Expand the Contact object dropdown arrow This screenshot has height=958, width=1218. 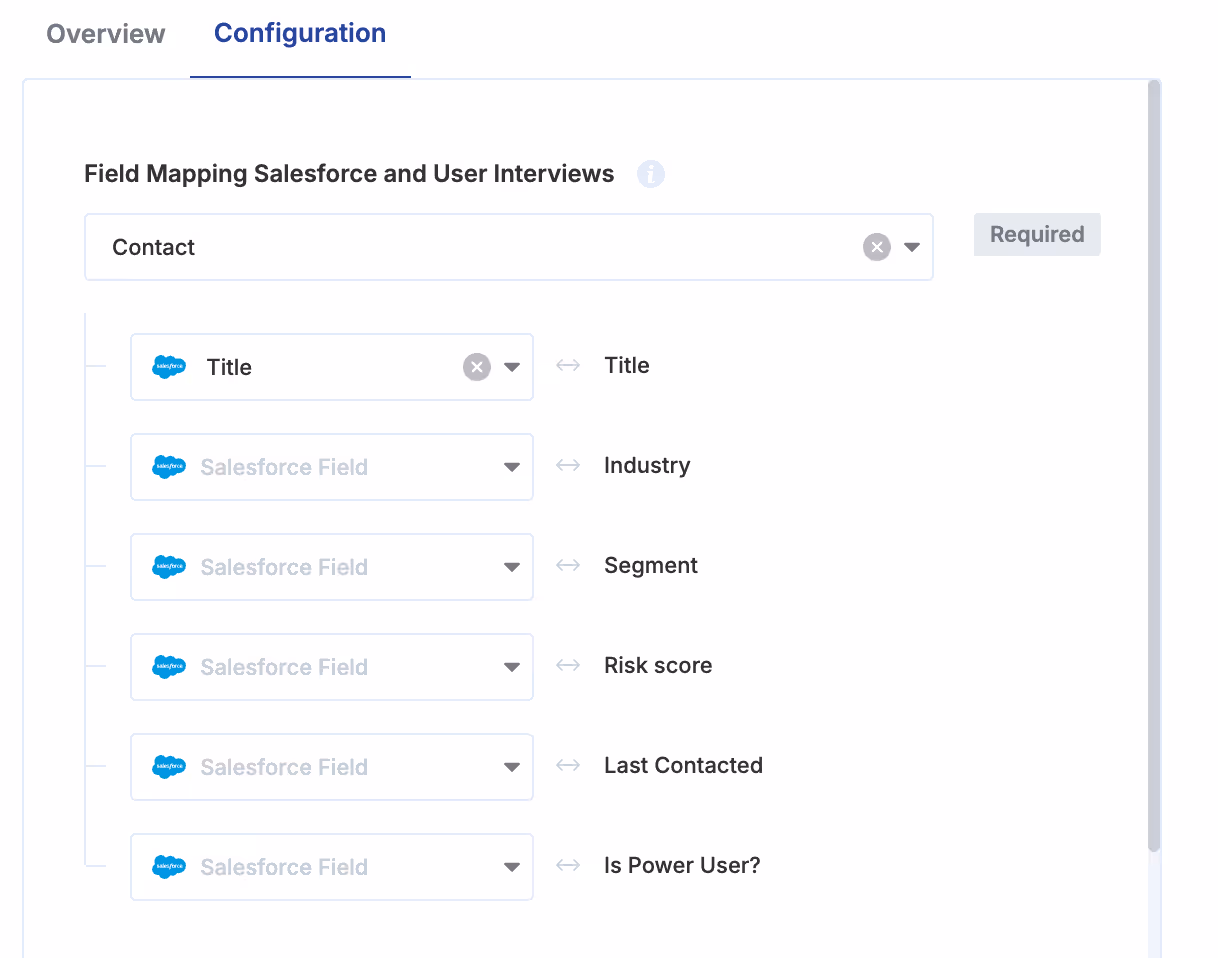[912, 247]
